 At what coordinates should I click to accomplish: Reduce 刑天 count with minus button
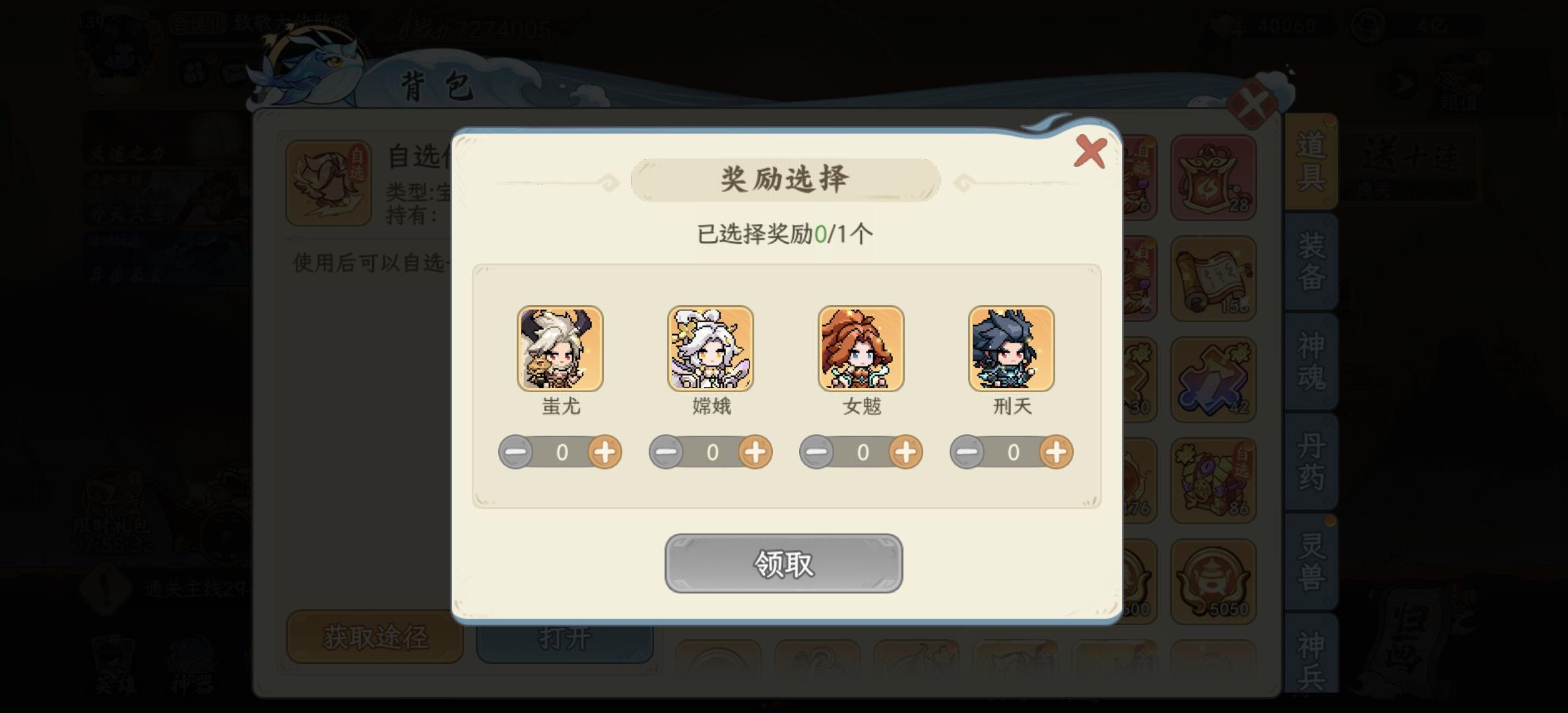click(x=967, y=452)
